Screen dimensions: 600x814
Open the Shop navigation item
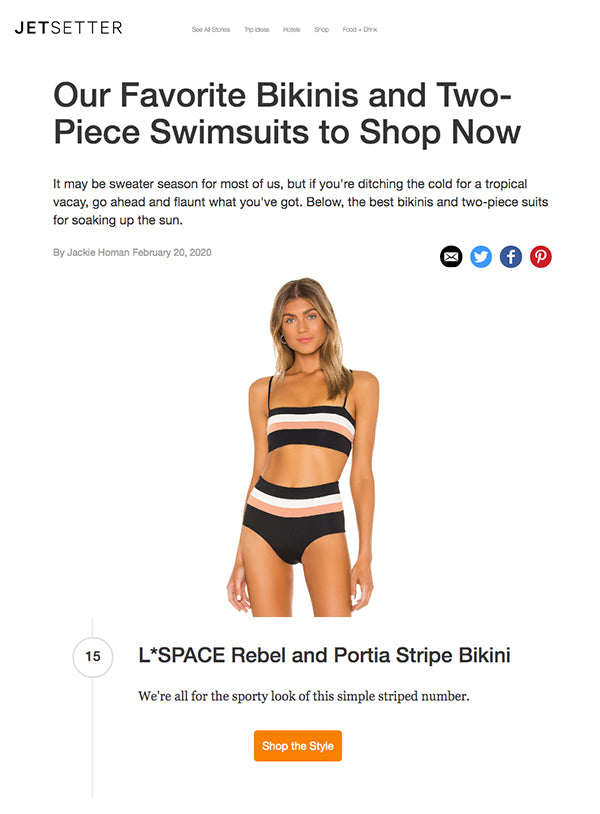coord(321,30)
